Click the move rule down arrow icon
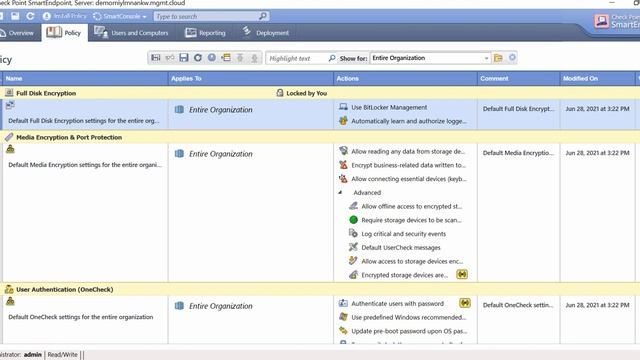640x360 pixels. 254,58
